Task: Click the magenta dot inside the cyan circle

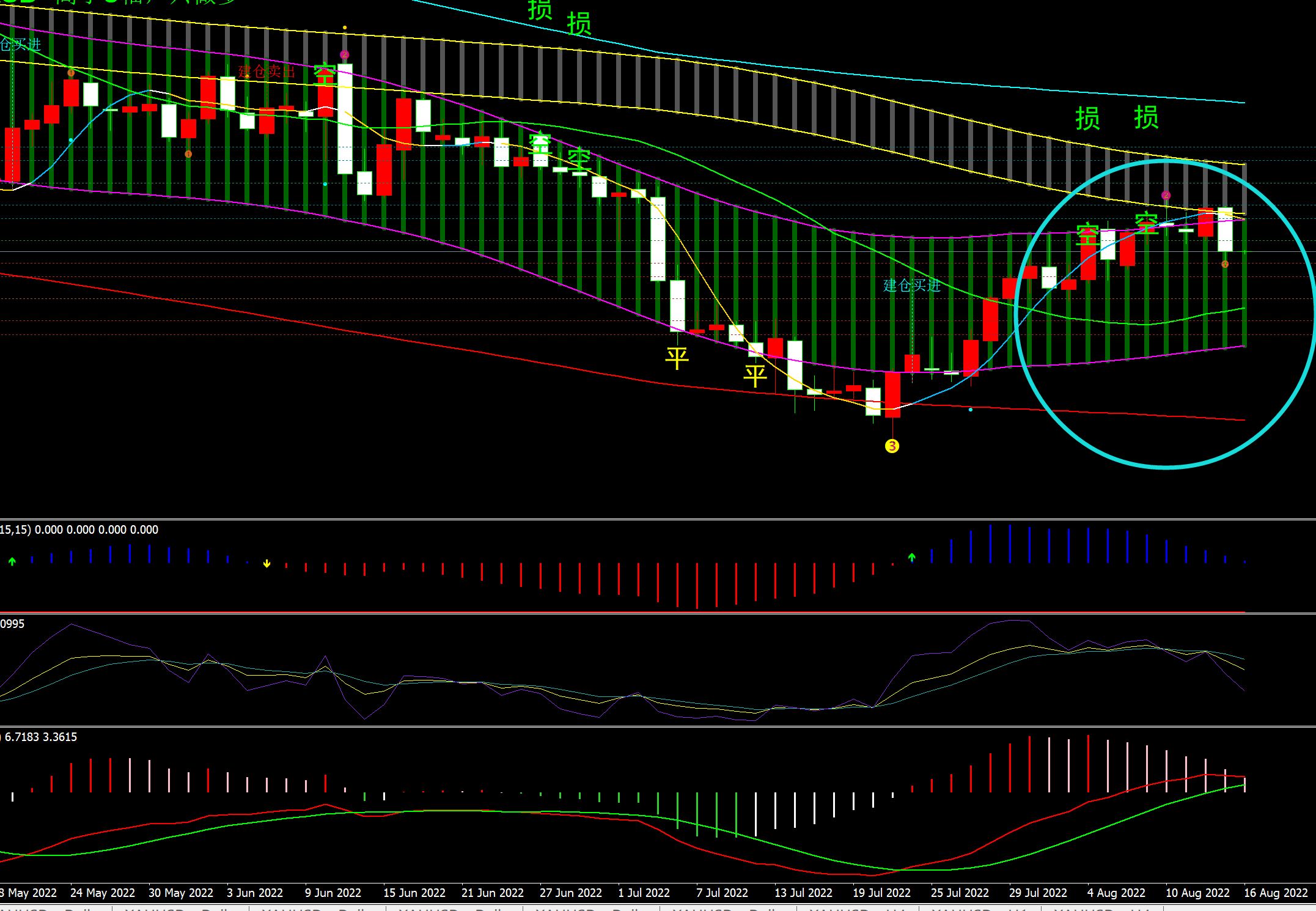Action: [x=1166, y=196]
